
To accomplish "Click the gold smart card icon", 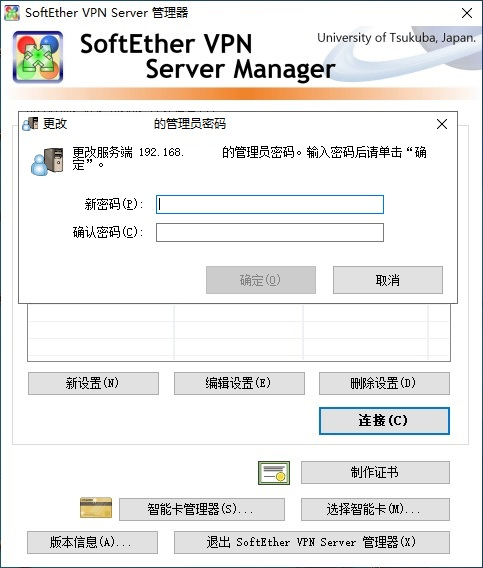I will [x=96, y=508].
